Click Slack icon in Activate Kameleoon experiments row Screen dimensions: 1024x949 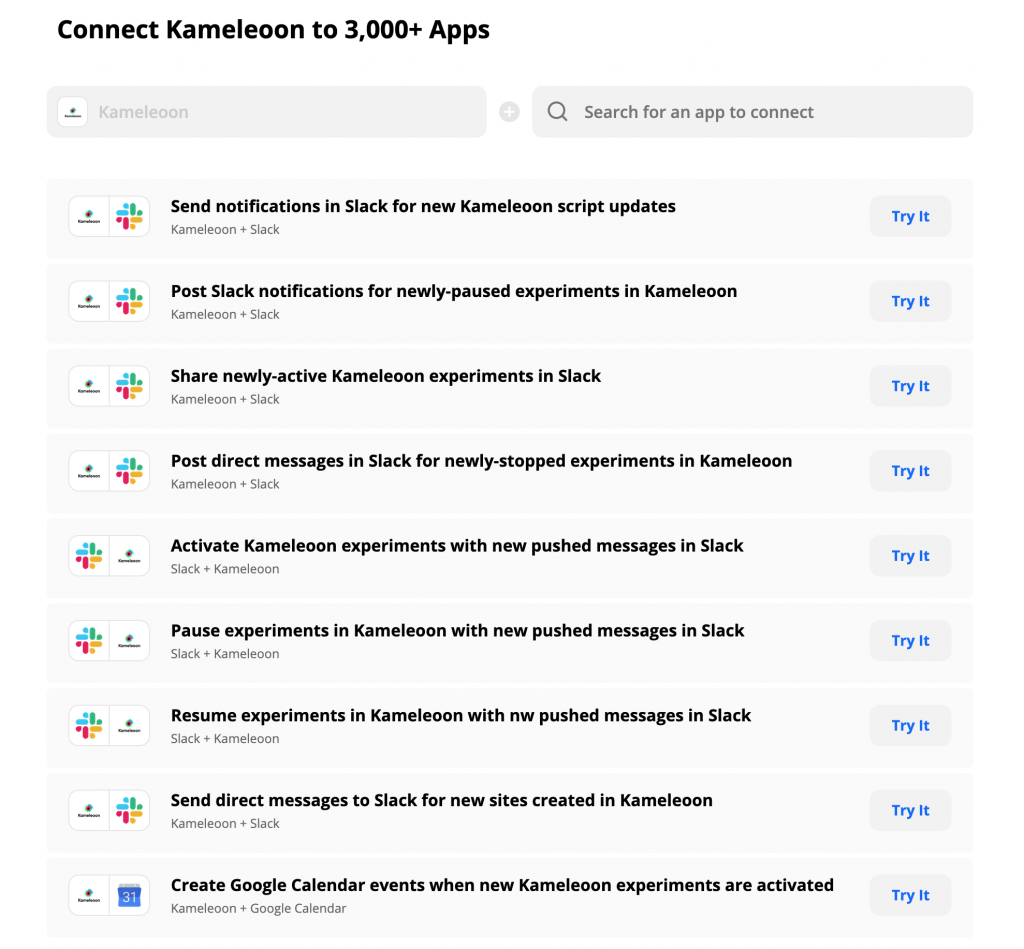point(89,556)
